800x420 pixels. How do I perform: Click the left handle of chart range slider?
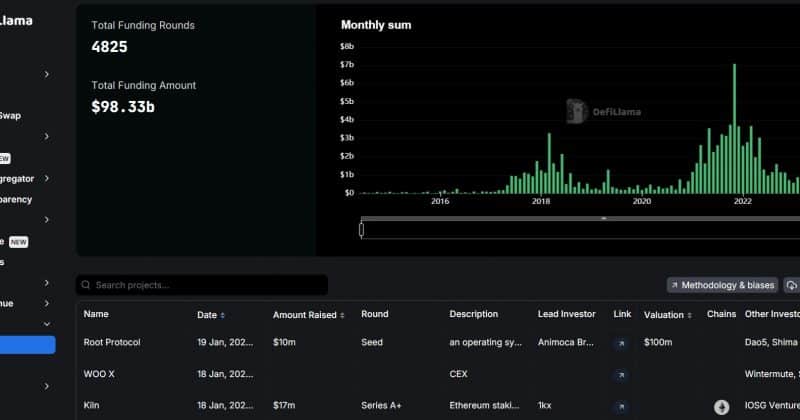tap(361, 230)
